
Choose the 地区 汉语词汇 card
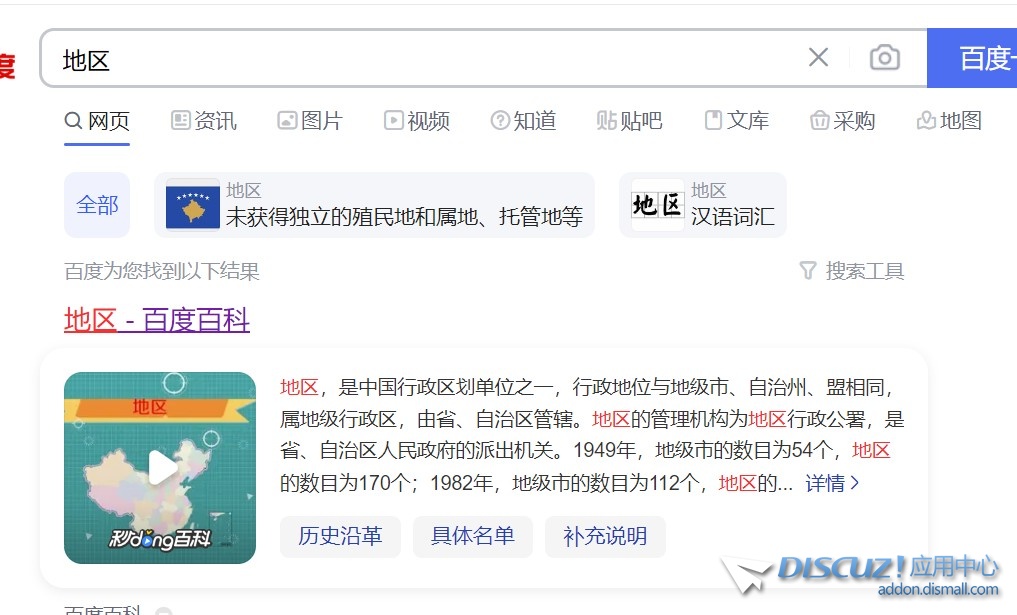[x=702, y=205]
